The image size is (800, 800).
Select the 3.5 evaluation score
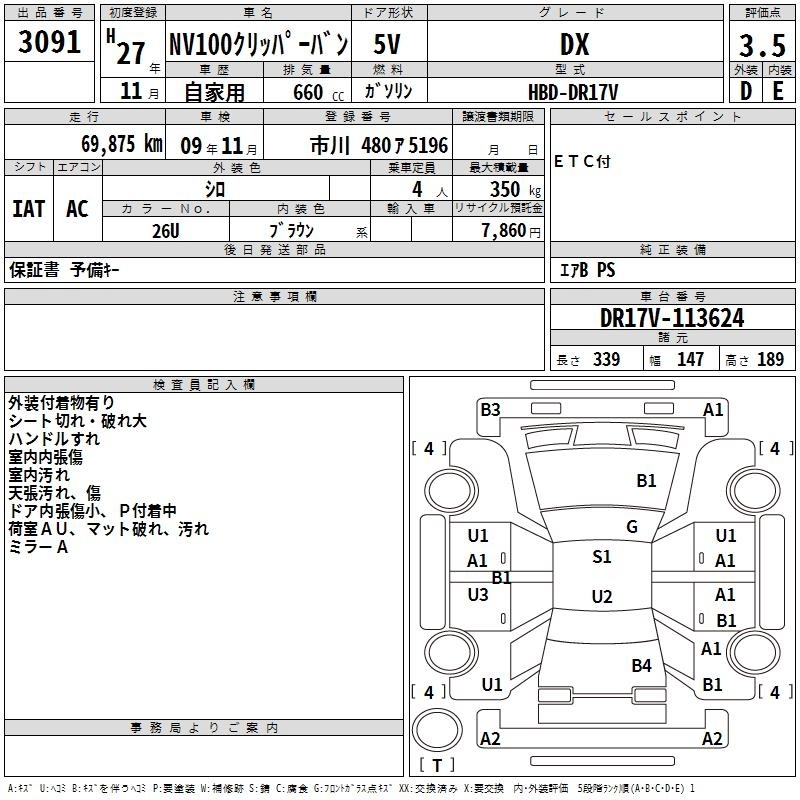760,46
